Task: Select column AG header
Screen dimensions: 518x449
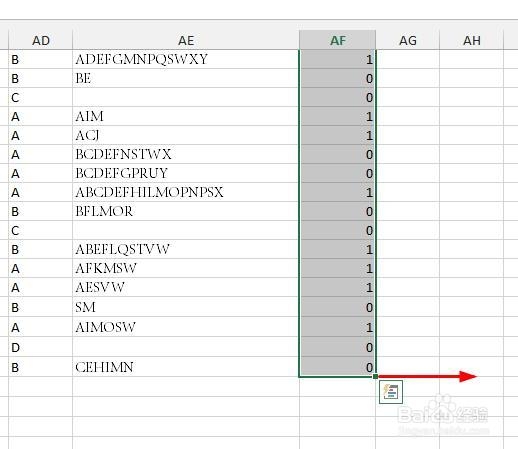Action: point(407,40)
